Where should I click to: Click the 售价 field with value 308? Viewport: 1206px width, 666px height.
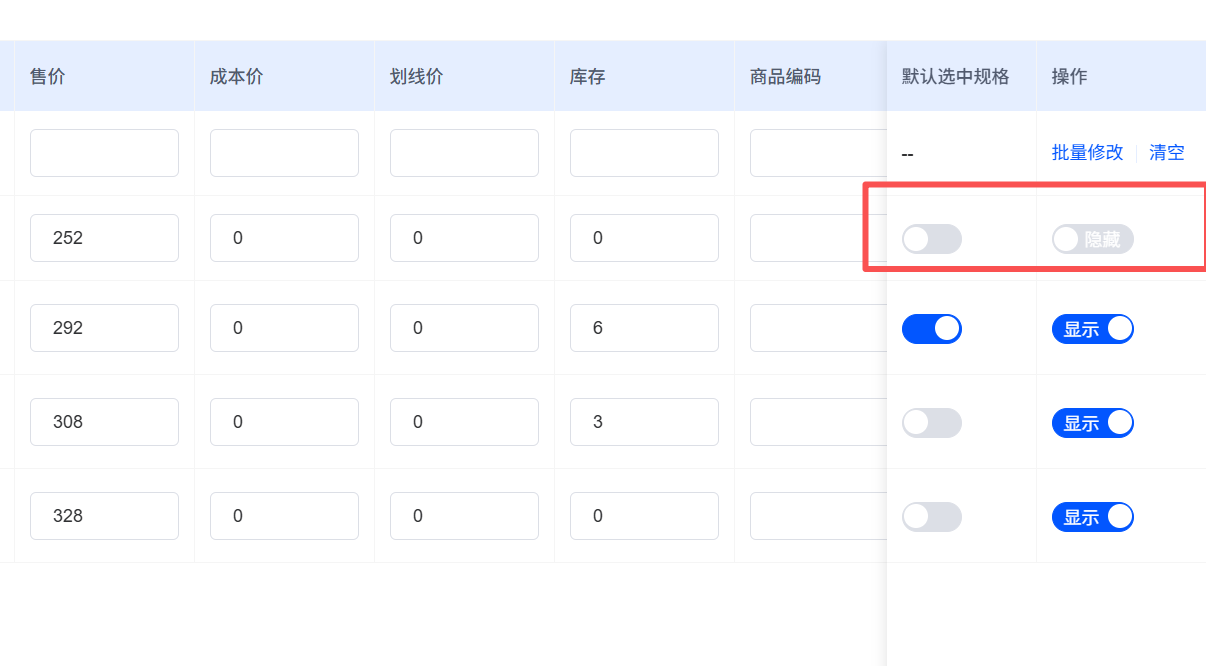[x=104, y=422]
